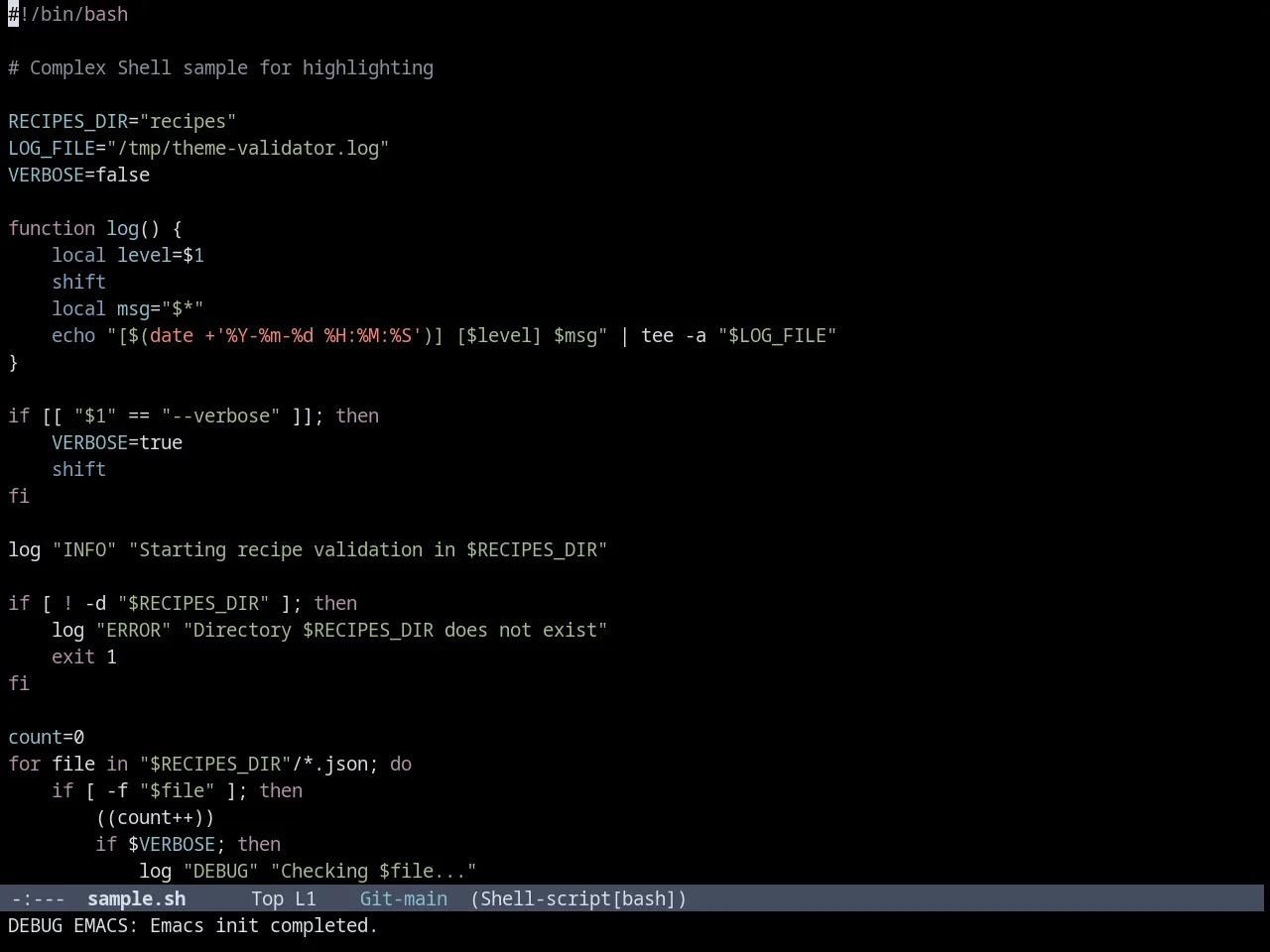Place cursor on VERBOSE=false line
The width and height of the screenshot is (1270, 952).
pos(79,176)
